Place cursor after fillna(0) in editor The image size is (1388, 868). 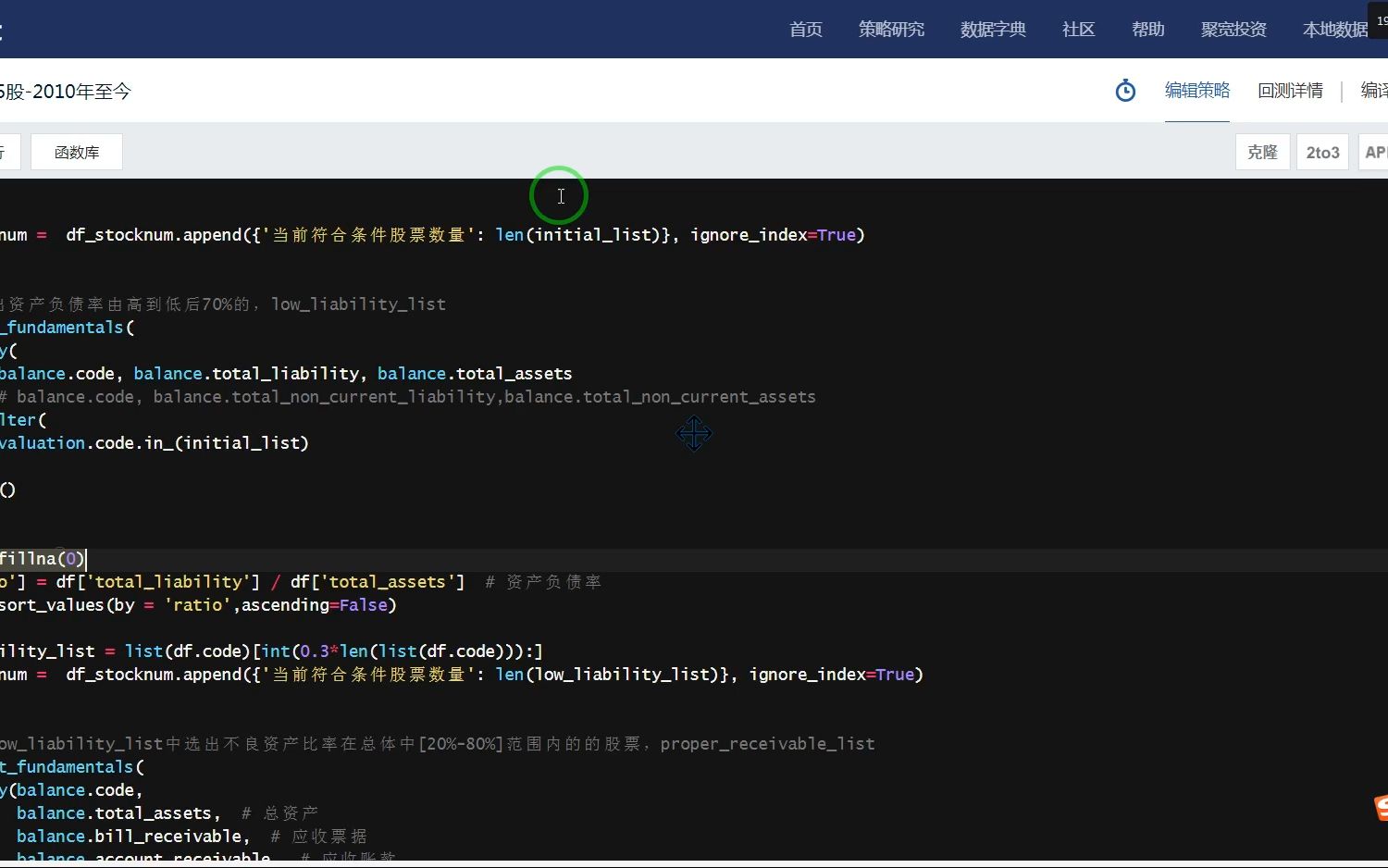click(86, 559)
